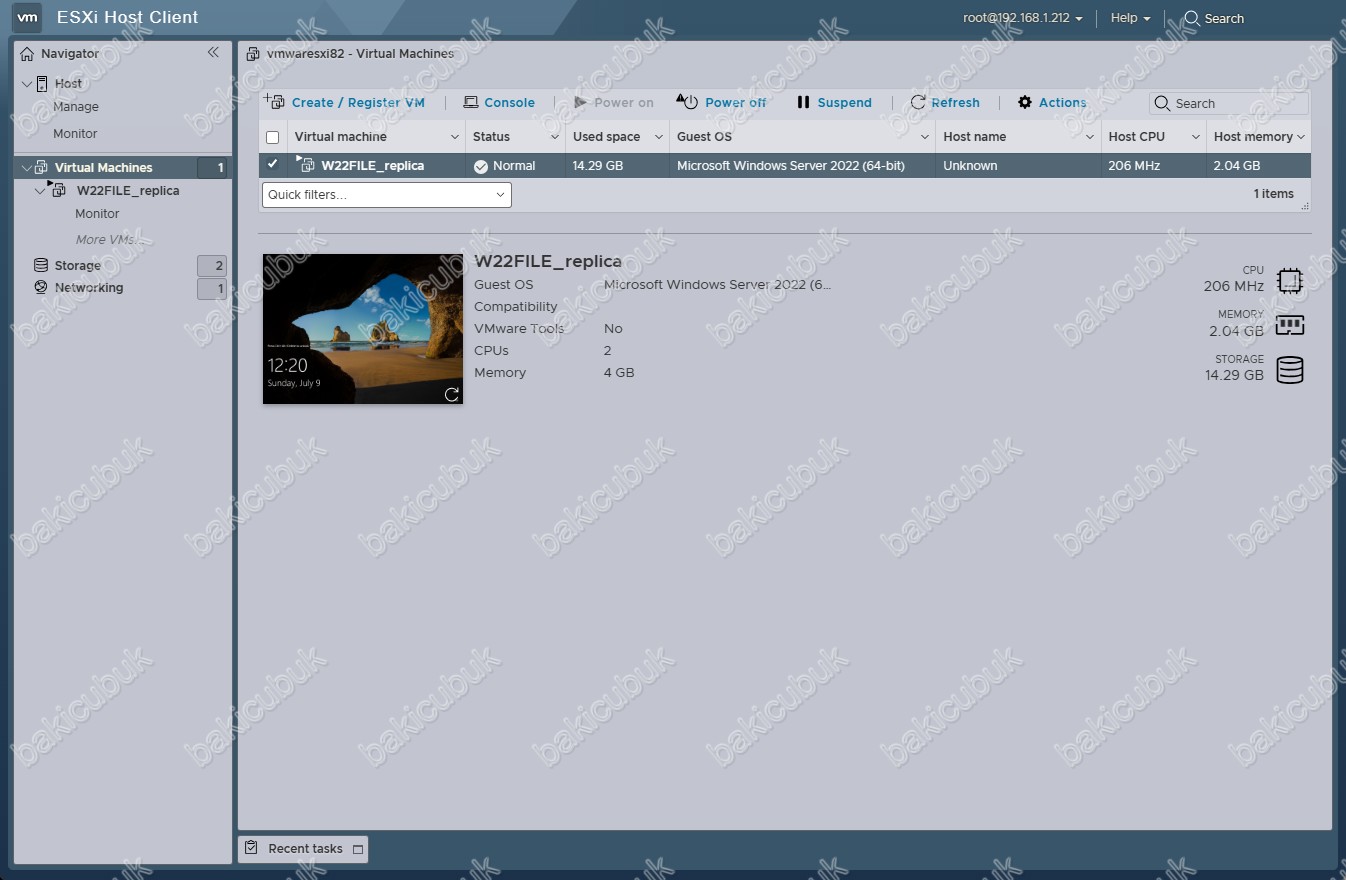Open Networking in the Navigator
The width and height of the screenshot is (1346, 880).
coord(89,288)
